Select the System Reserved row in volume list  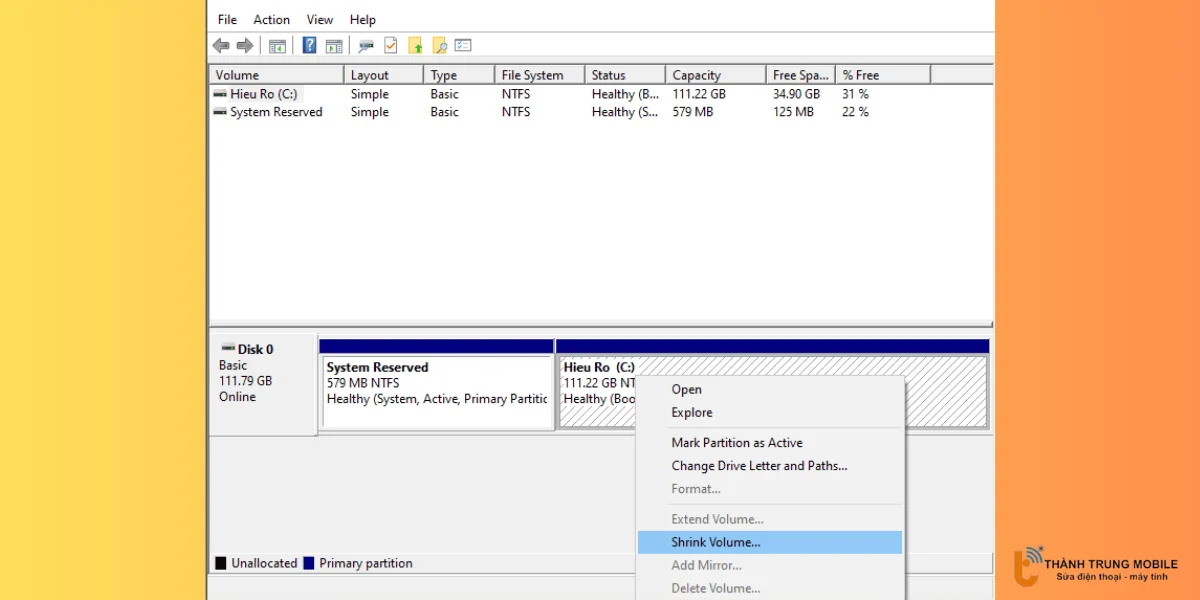coord(275,112)
